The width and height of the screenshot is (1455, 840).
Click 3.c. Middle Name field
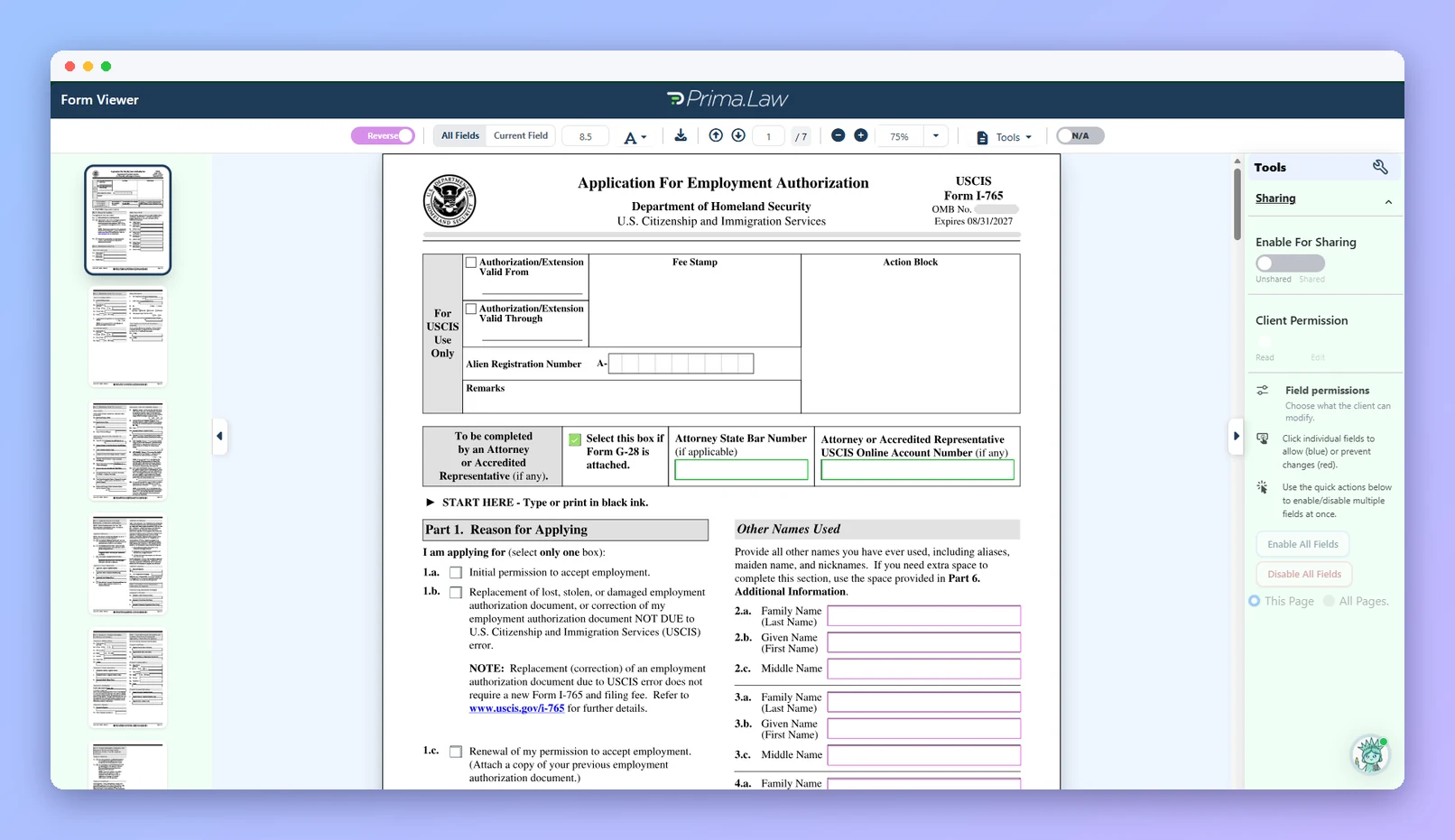924,754
